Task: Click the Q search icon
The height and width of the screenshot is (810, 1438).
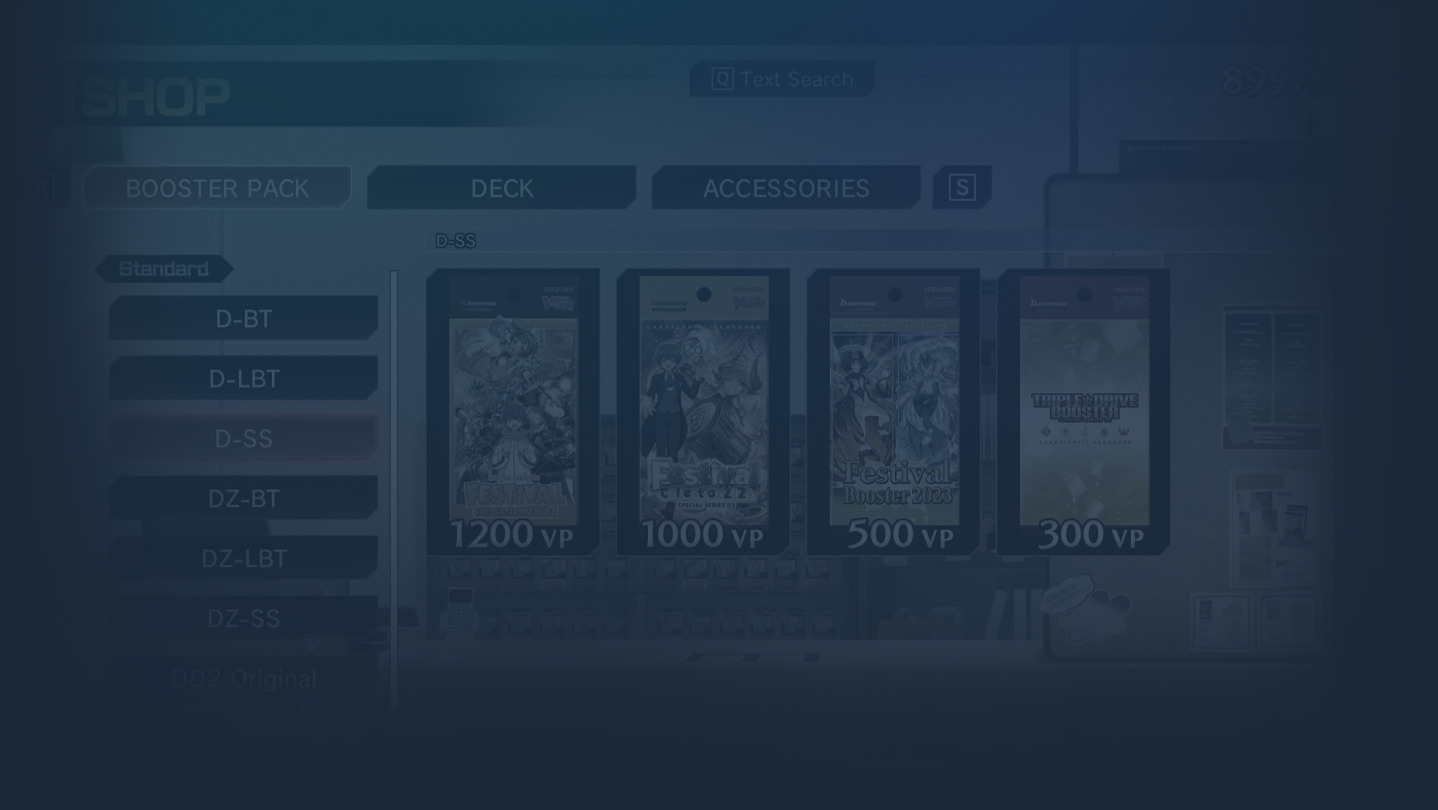Action: click(722, 79)
